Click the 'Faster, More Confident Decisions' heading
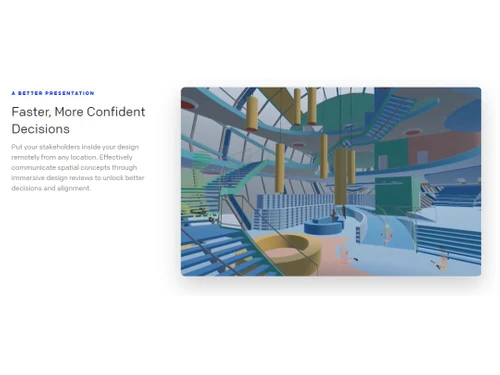Image resolution: width=500 pixels, height=375 pixels. (x=78, y=120)
